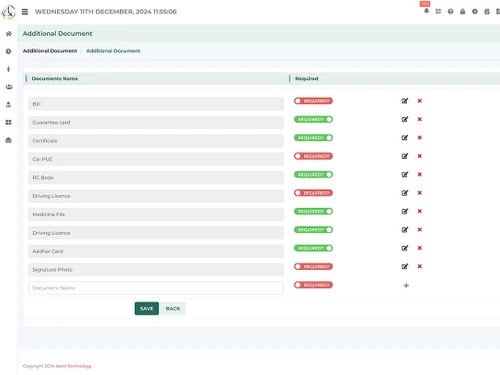Open the footer technology company link
Image resolution: width=500 pixels, height=375 pixels.
73,366
